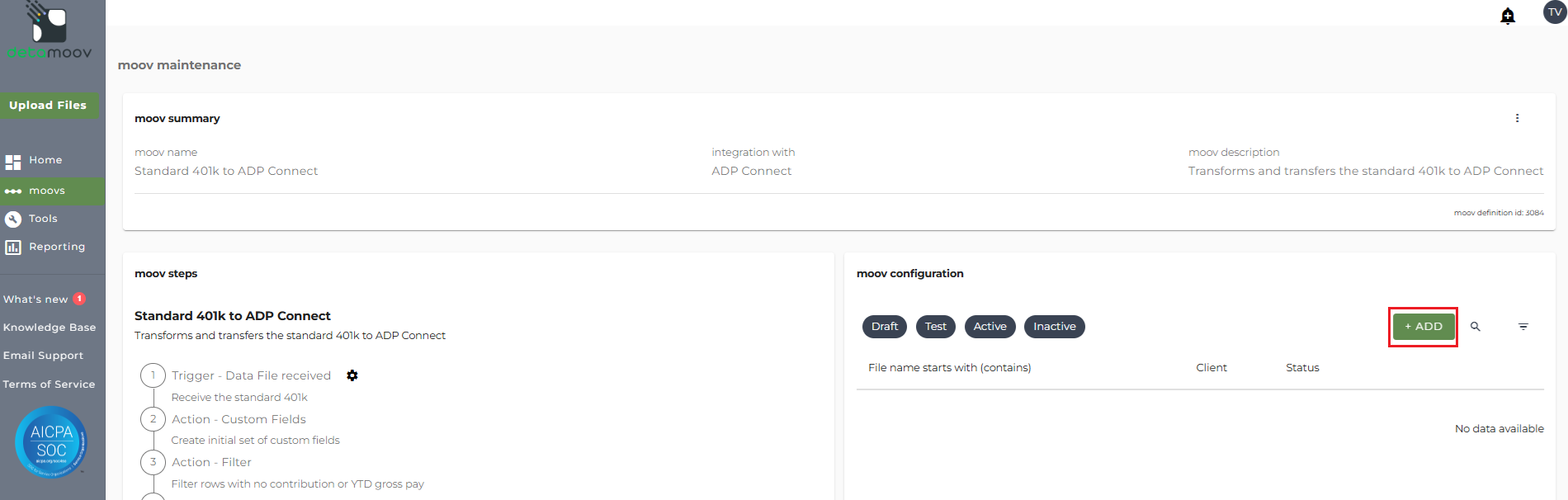Click the notification bell icon
Screen dimensions: 1568x500
pyautogui.click(x=1508, y=16)
